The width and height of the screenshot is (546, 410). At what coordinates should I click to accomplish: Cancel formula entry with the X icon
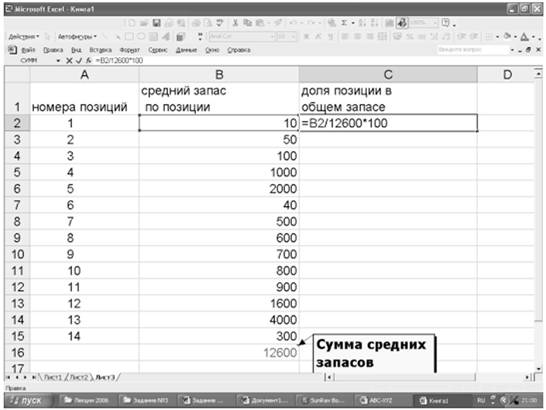tap(69, 61)
